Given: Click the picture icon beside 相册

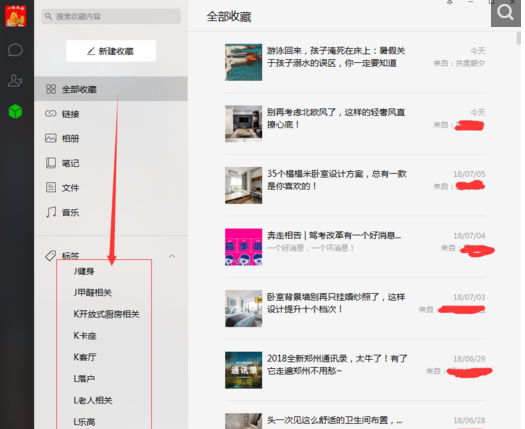Looking at the screenshot, I should (x=51, y=138).
